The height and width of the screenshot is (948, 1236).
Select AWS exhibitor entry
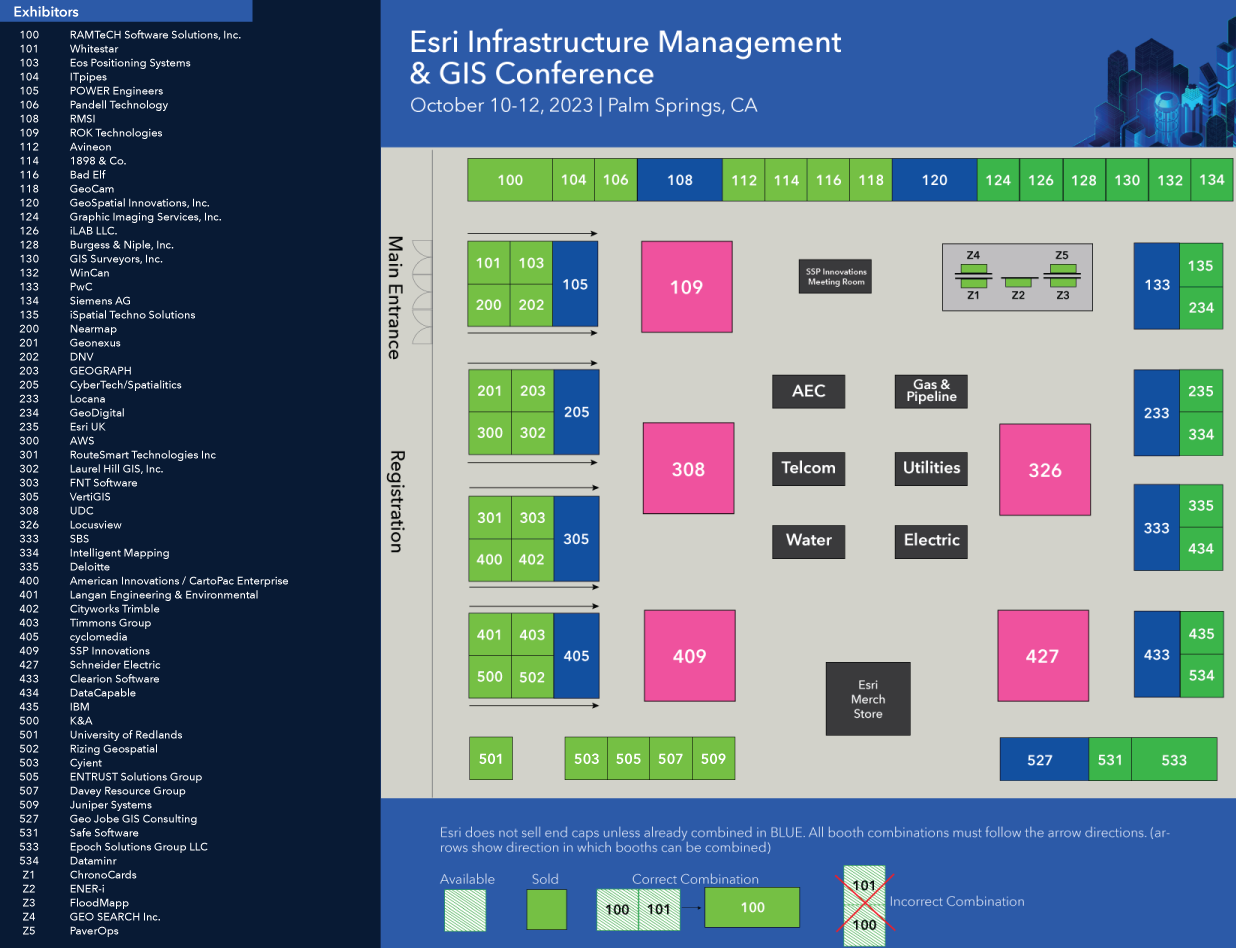[82, 441]
